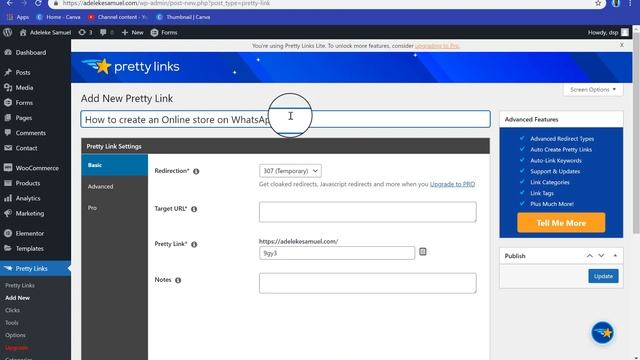The width and height of the screenshot is (640, 360).
Task: Open the floating Pretty Links help bubble
Action: point(602,332)
